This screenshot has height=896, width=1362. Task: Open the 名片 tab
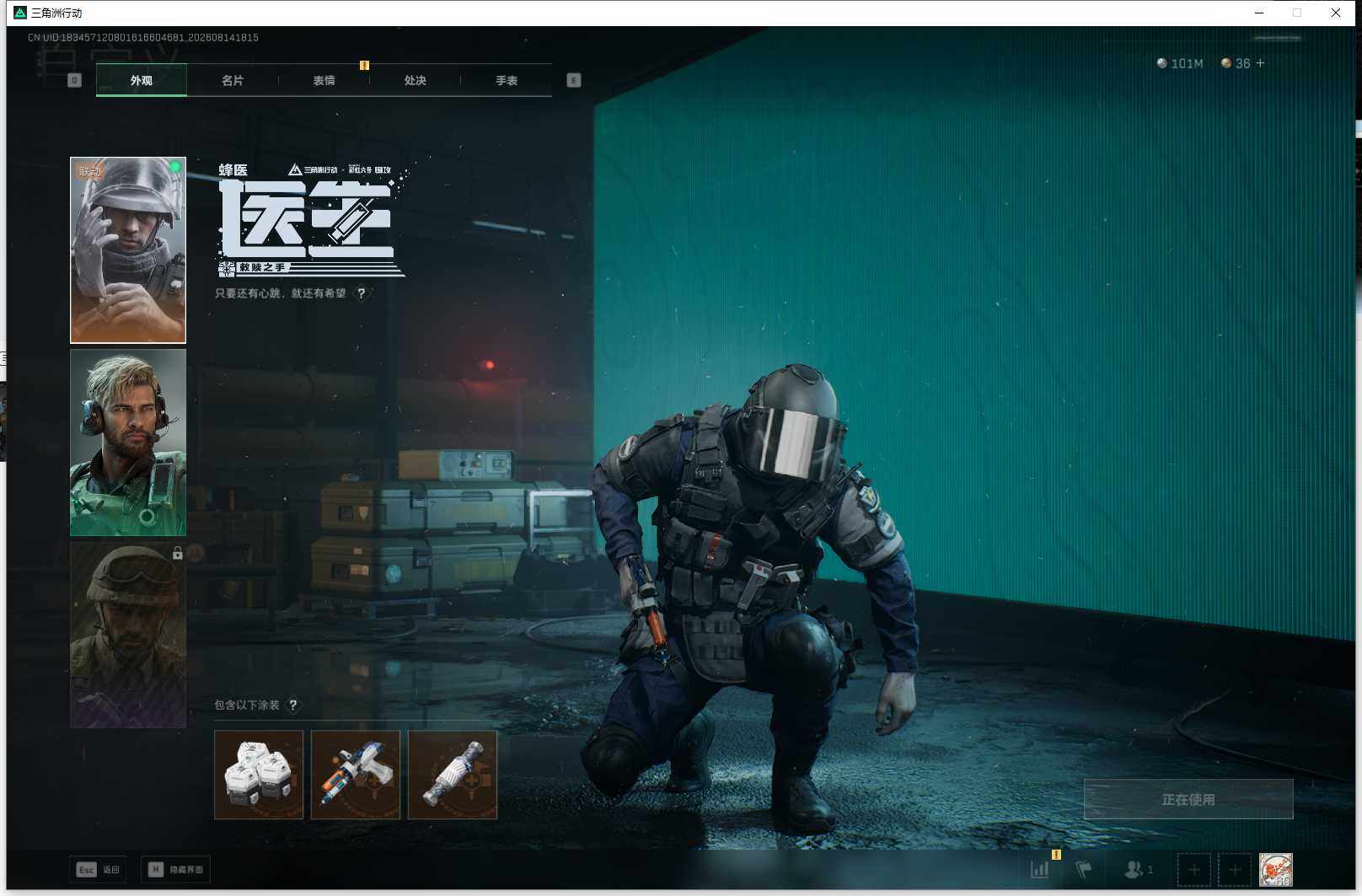(x=233, y=80)
